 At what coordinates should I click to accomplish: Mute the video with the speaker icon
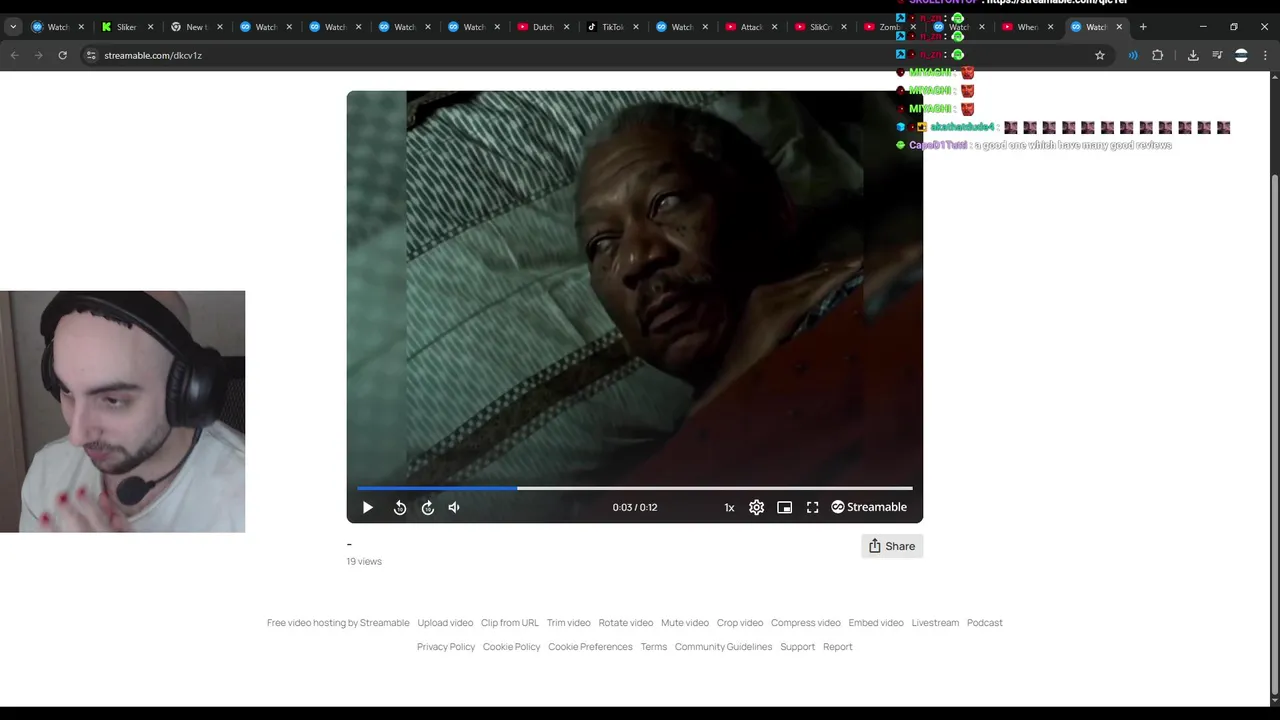pos(454,507)
